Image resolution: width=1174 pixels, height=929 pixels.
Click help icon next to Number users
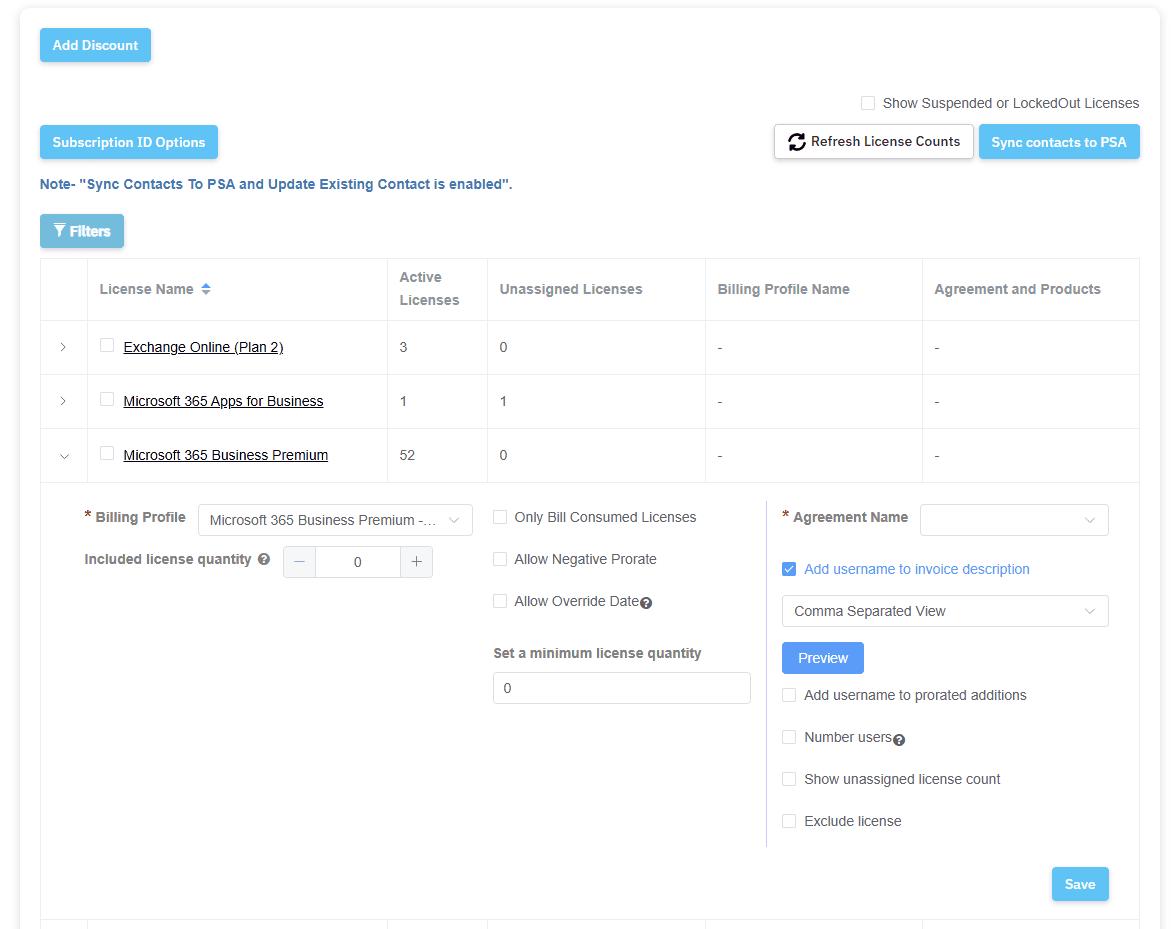click(x=899, y=740)
